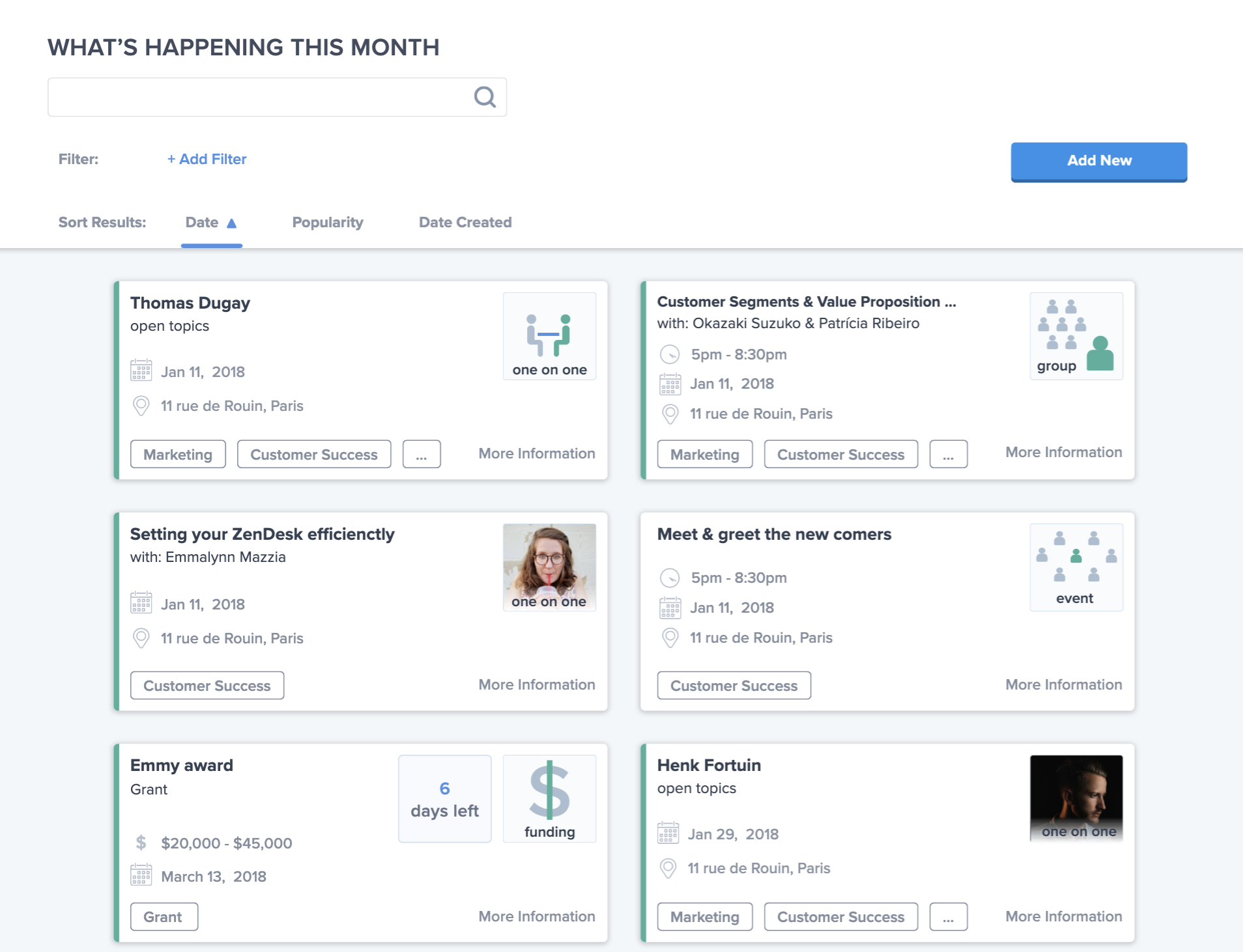Click the clock icon on Meet & greet card
The image size is (1243, 952).
tap(670, 578)
